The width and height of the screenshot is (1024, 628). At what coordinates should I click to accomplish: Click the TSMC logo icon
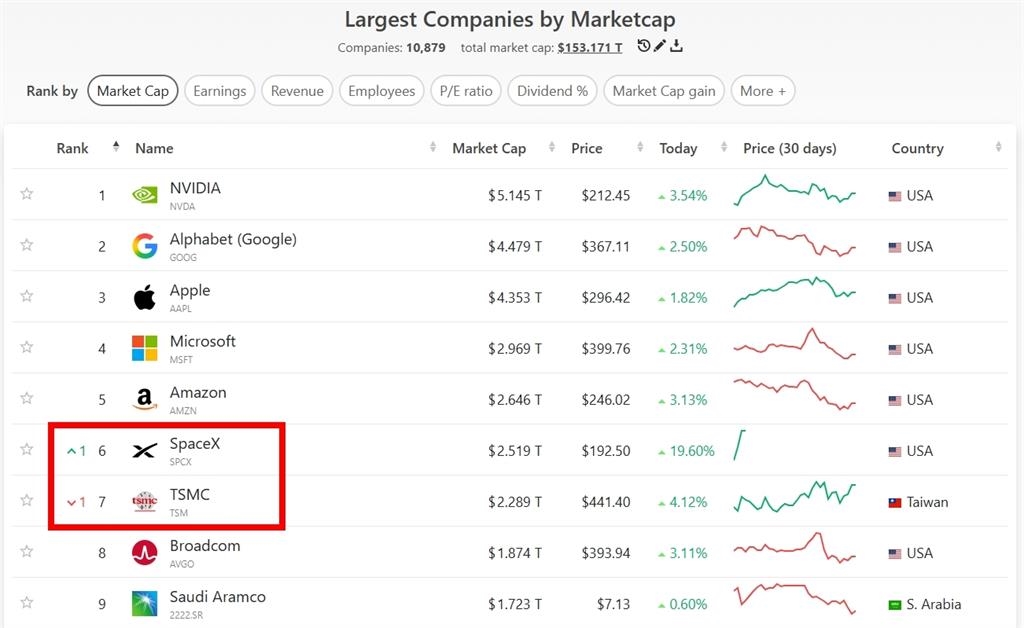click(144, 501)
